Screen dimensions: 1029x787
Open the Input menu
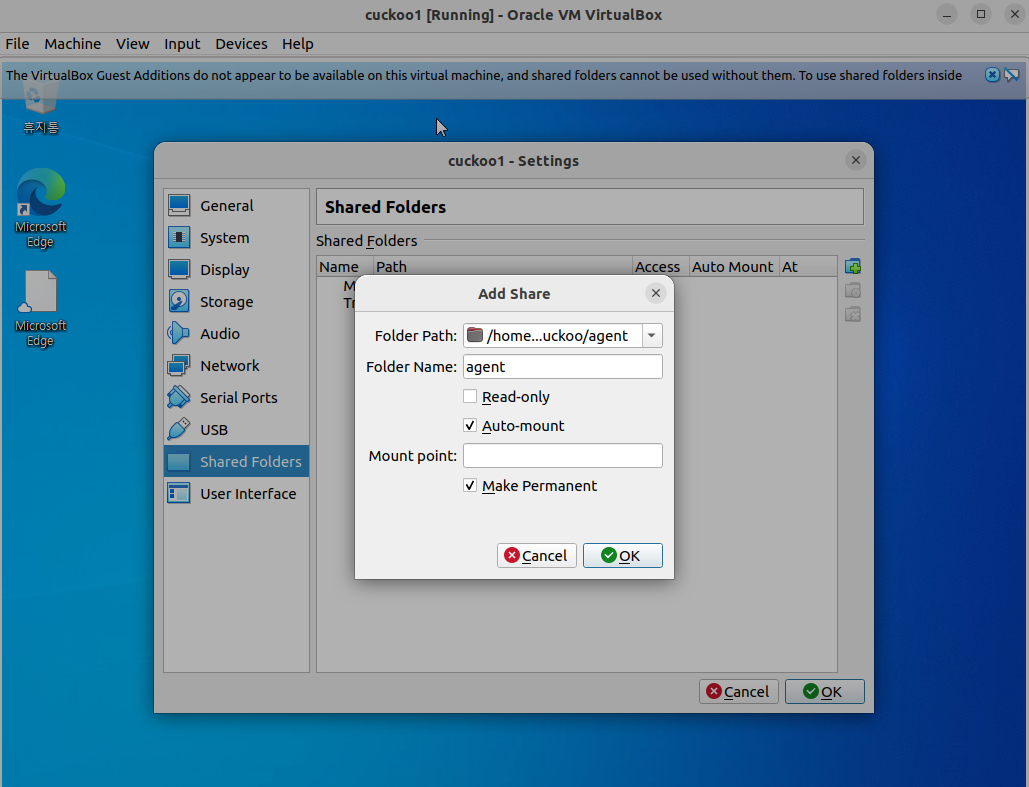[x=182, y=44]
